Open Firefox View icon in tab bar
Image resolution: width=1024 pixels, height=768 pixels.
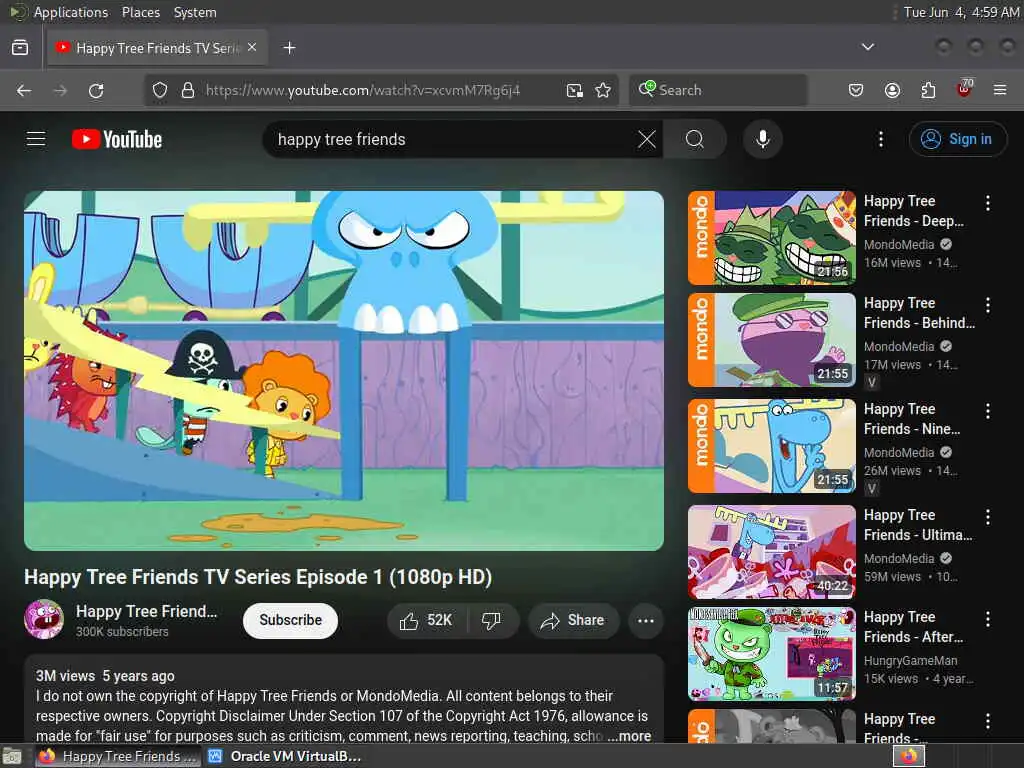(x=20, y=48)
